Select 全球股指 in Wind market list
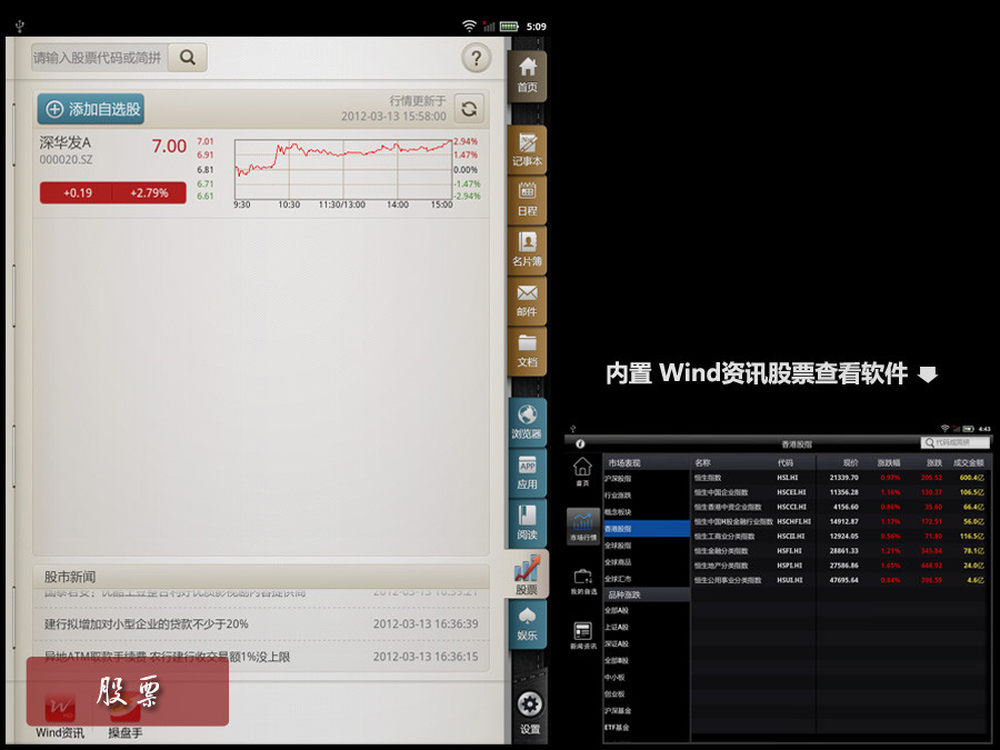The height and width of the screenshot is (750, 1000). 617,545
